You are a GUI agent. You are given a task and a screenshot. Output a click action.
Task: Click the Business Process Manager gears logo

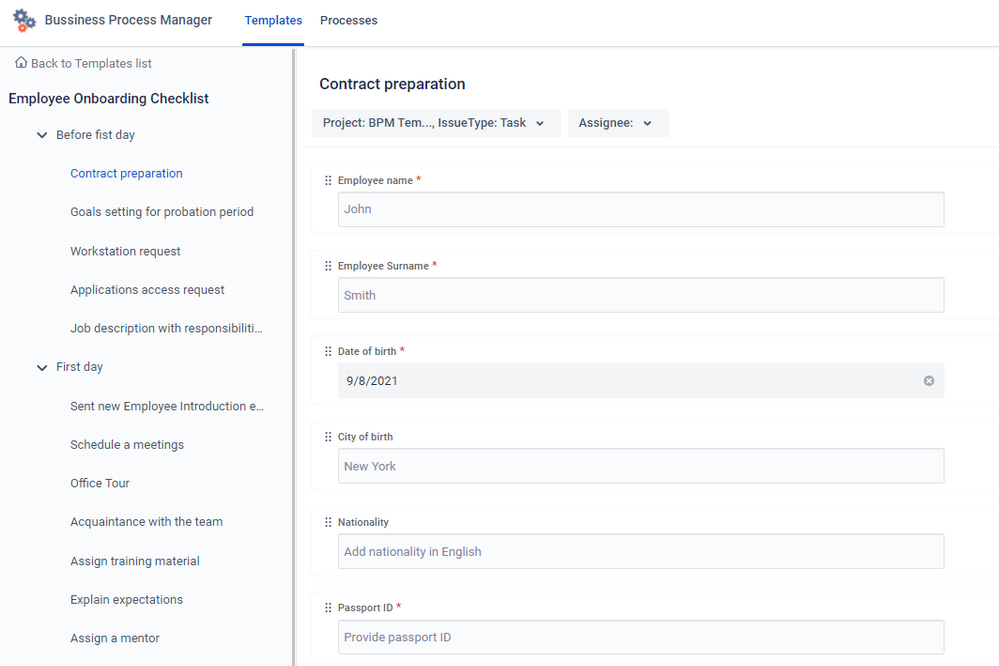[24, 20]
